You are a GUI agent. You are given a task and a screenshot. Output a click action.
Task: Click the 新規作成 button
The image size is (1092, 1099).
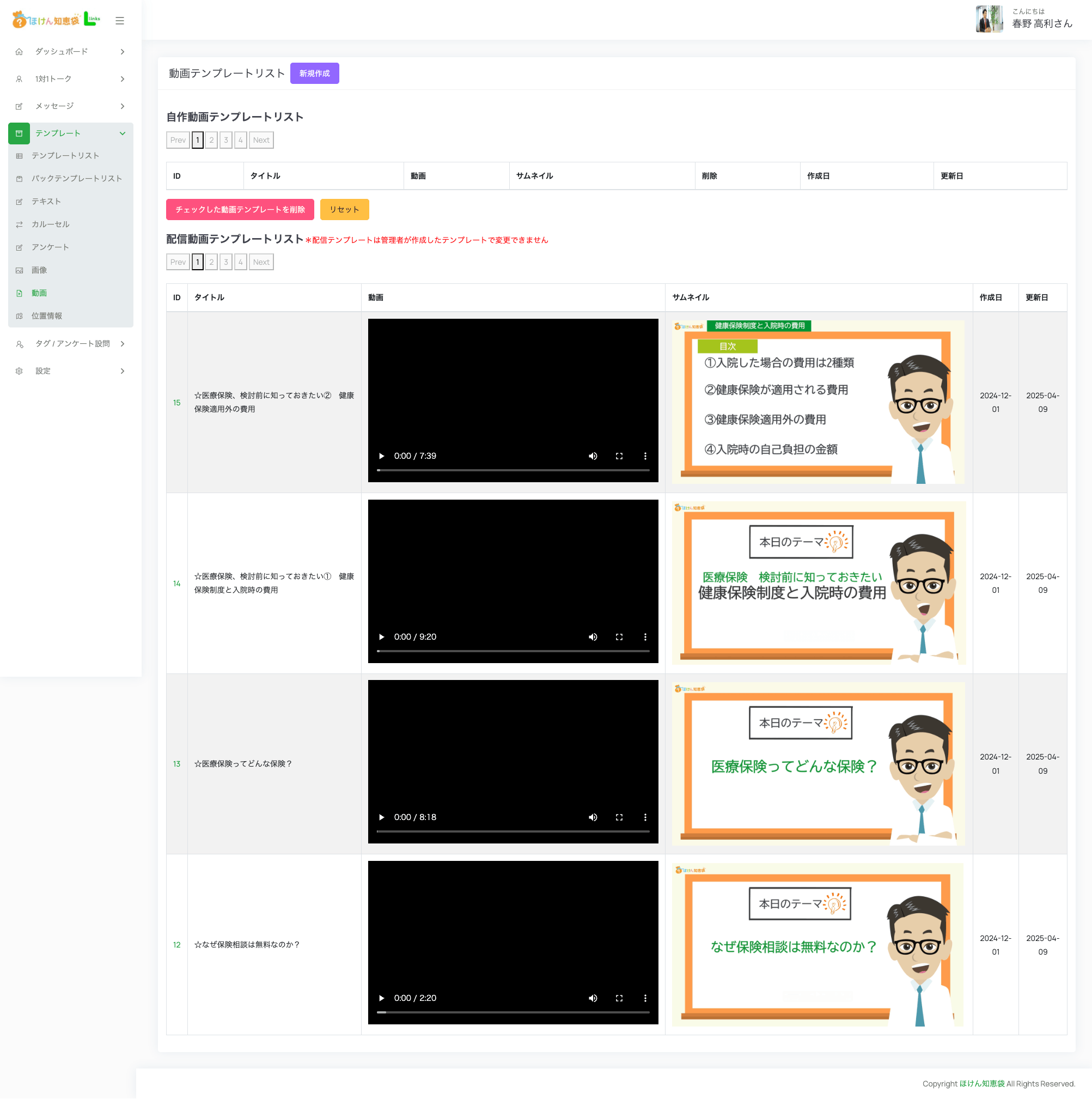coord(314,74)
